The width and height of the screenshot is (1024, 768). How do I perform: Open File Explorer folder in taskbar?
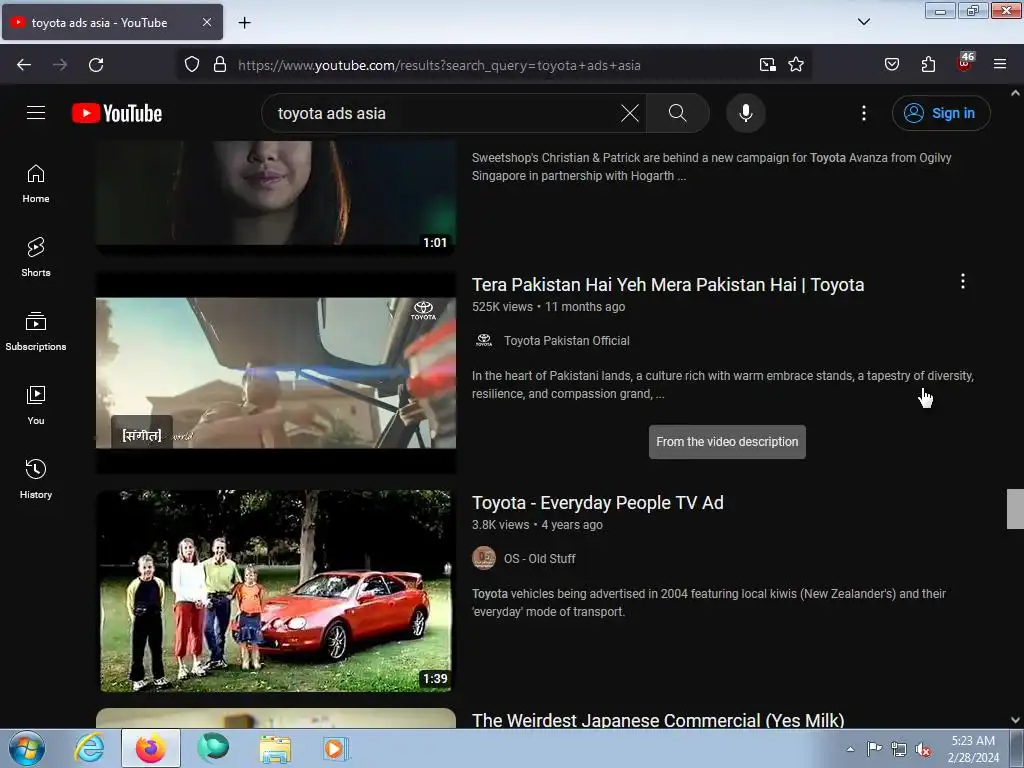(275, 748)
